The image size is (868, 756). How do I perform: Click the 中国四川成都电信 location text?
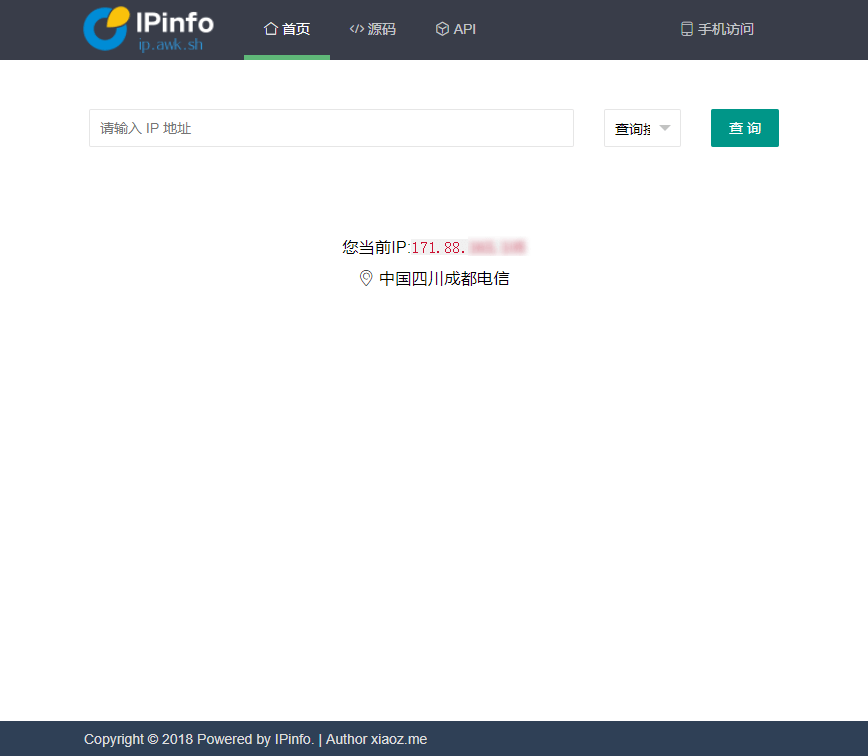444,279
